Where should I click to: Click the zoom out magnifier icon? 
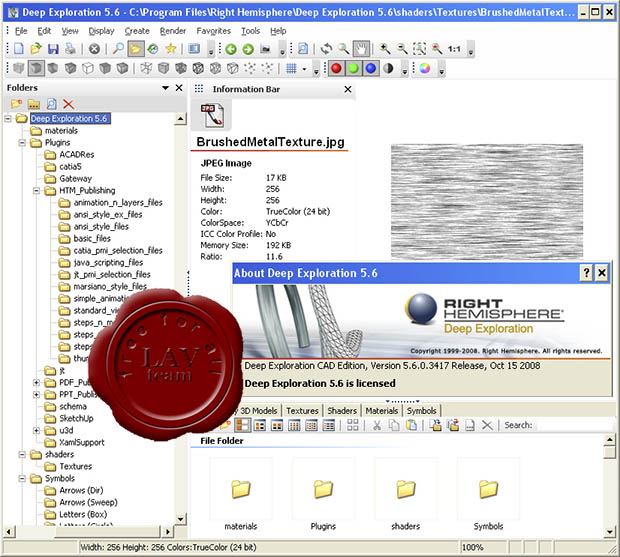[x=402, y=49]
